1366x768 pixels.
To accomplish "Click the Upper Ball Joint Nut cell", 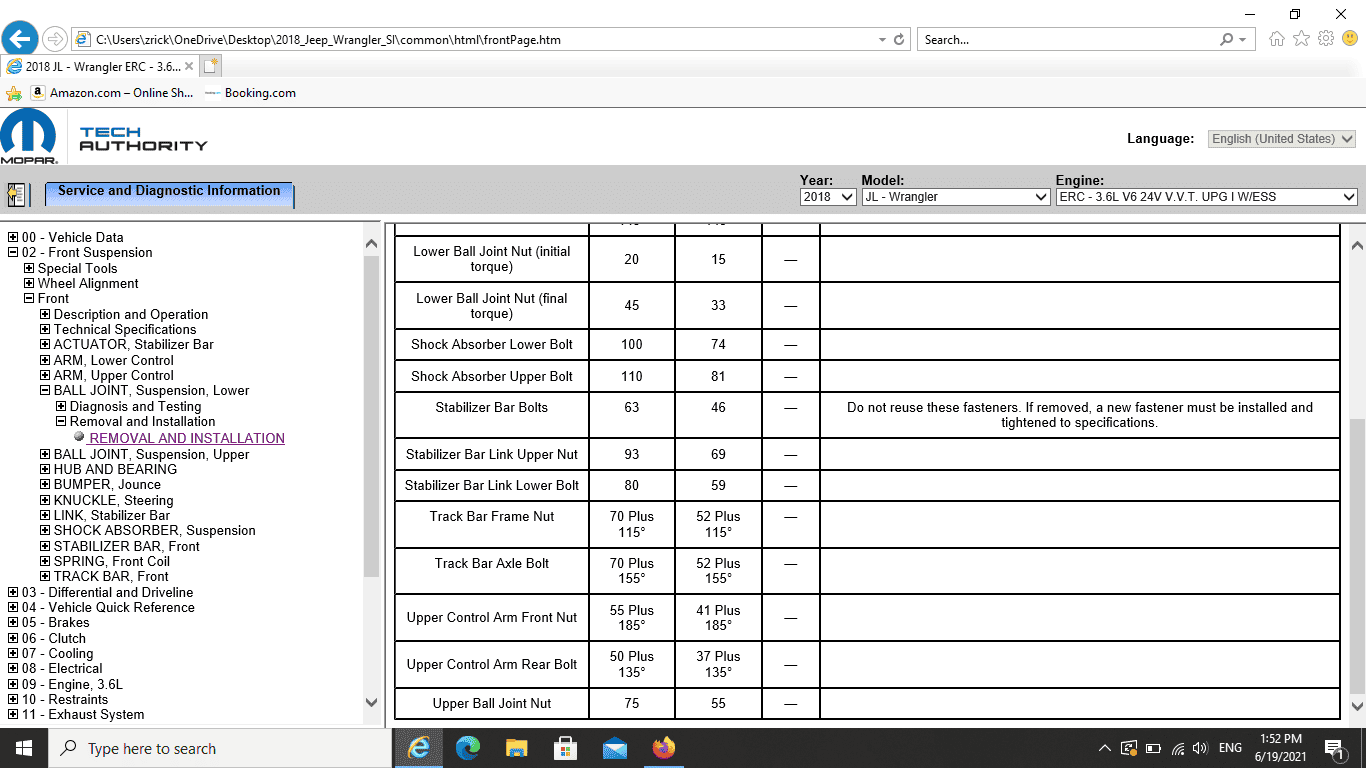I will point(492,703).
